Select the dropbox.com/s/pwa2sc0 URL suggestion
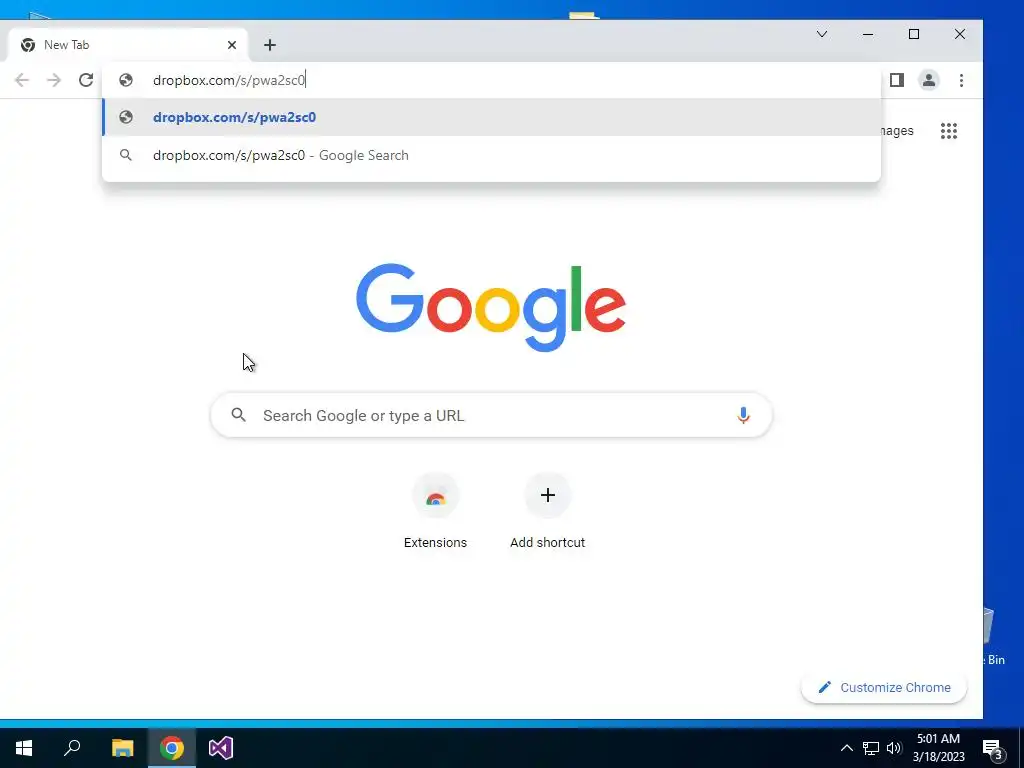The width and height of the screenshot is (1024, 768). (x=491, y=118)
